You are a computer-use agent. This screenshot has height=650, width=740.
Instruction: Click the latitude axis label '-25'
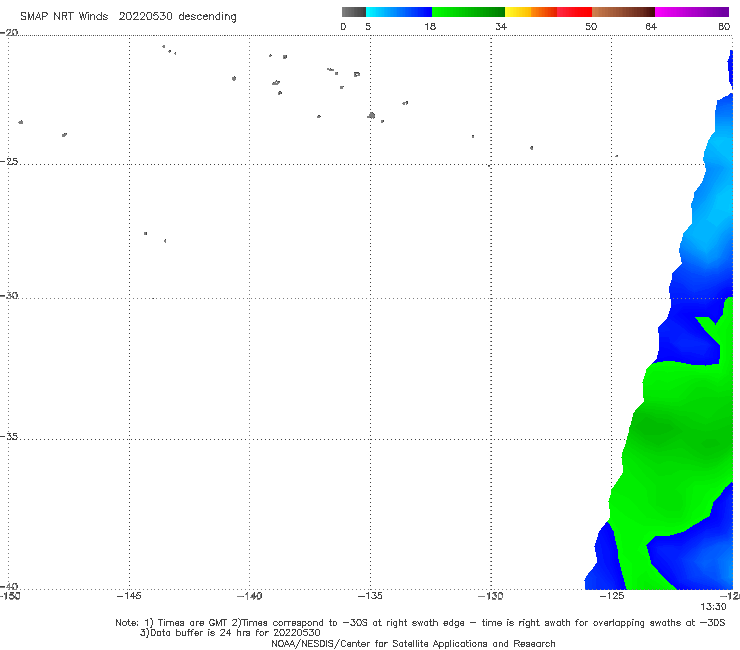click(9, 161)
